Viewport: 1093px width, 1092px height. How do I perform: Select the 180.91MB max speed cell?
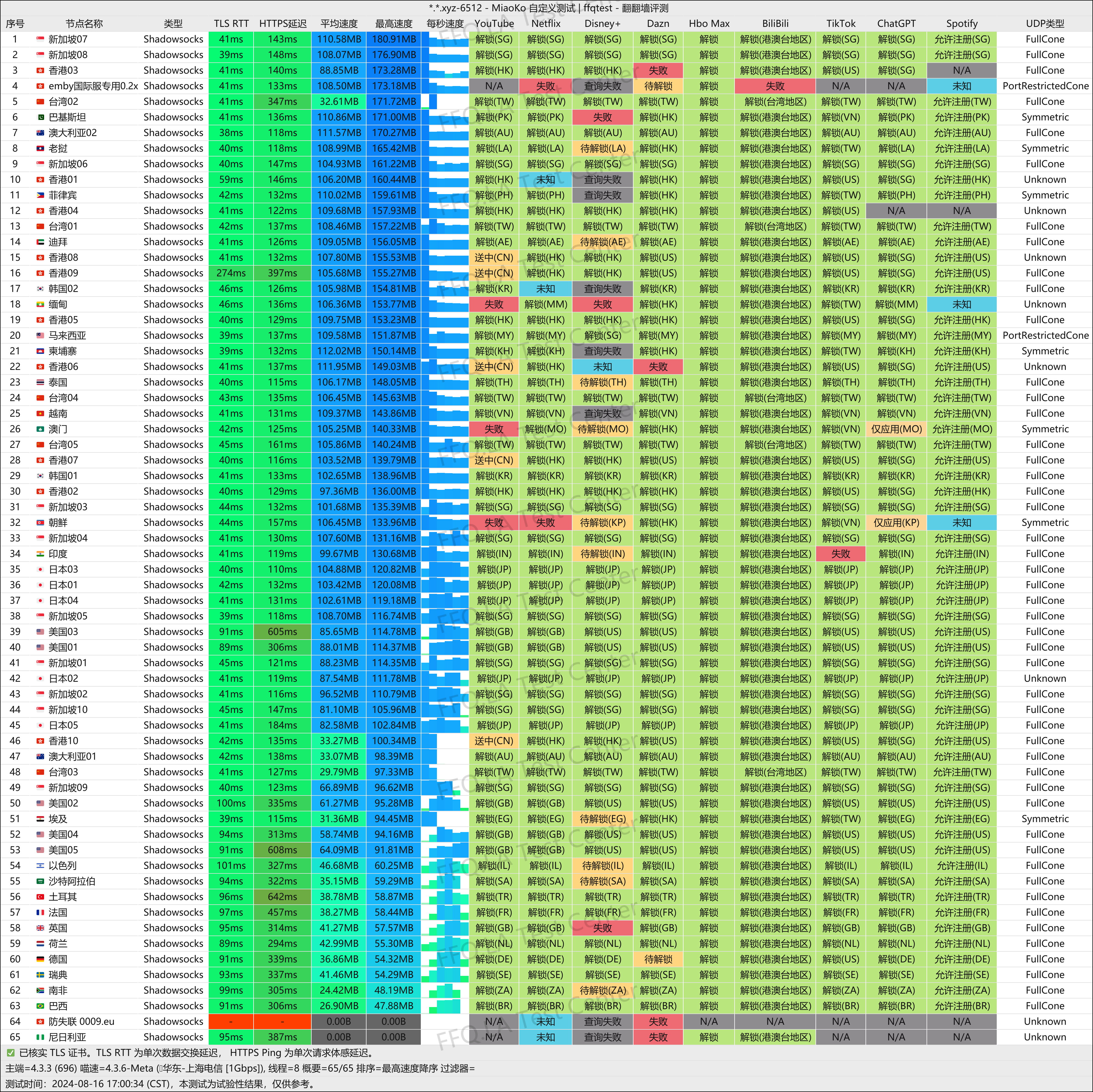pos(394,39)
